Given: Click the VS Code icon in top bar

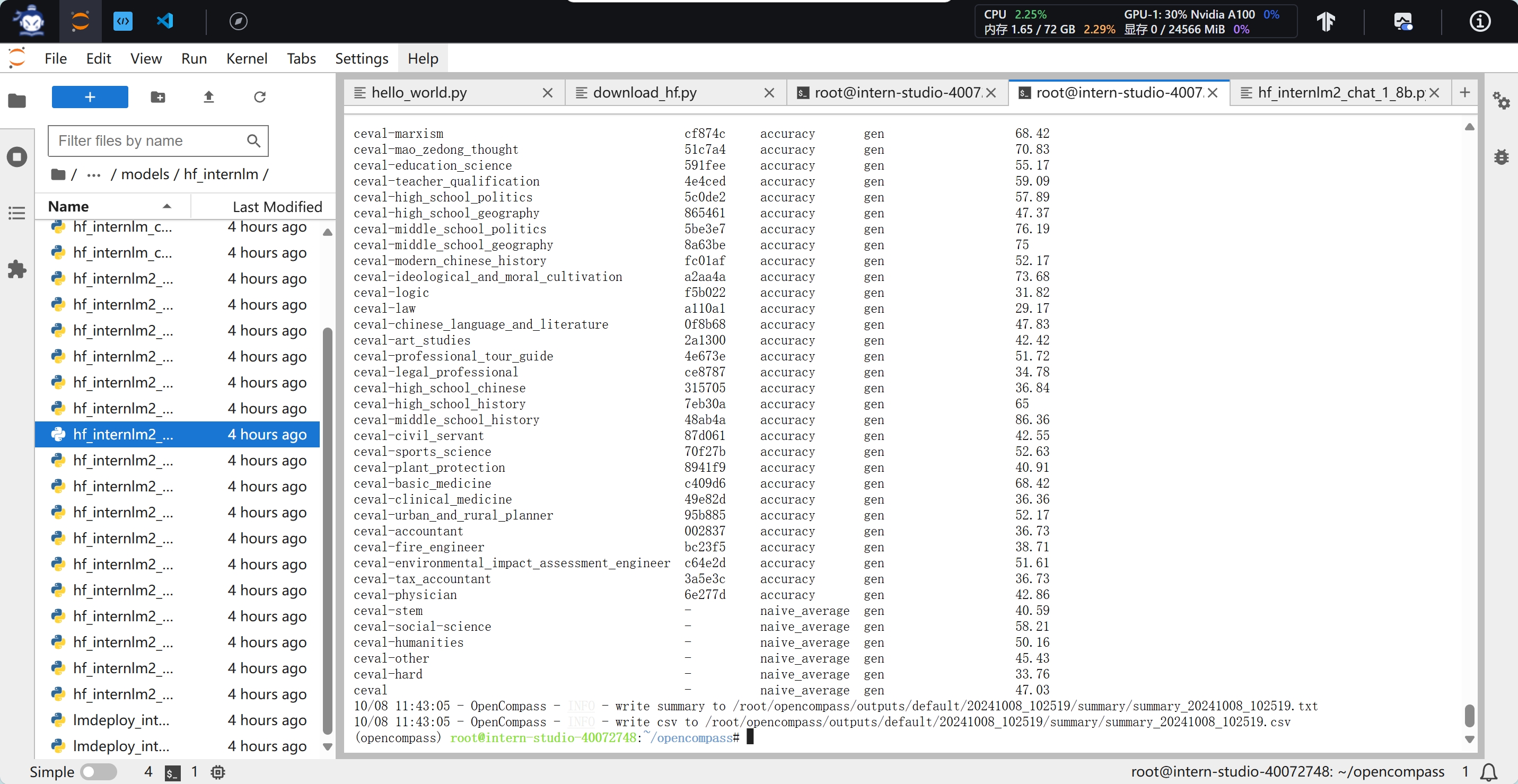Looking at the screenshot, I should pos(165,21).
